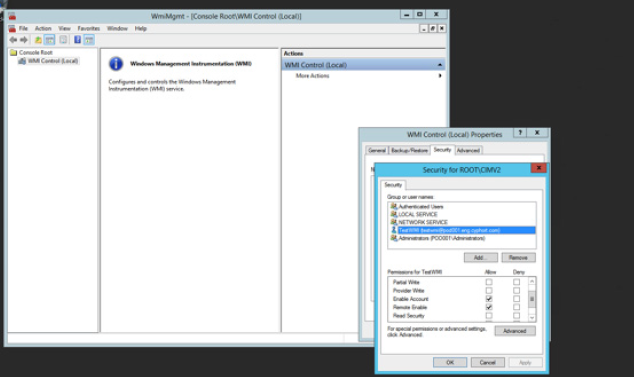The image size is (636, 378).
Task: Click the blue information icon in center pane
Action: coord(116,64)
